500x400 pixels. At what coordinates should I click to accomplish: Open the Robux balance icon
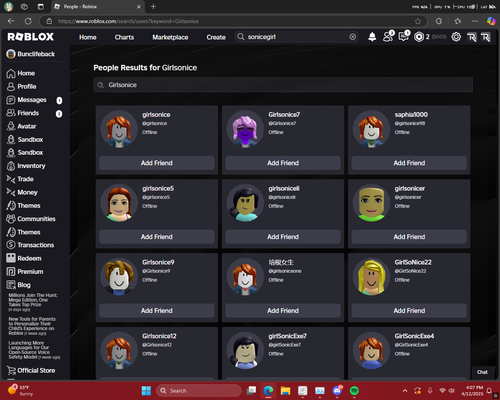tap(419, 37)
